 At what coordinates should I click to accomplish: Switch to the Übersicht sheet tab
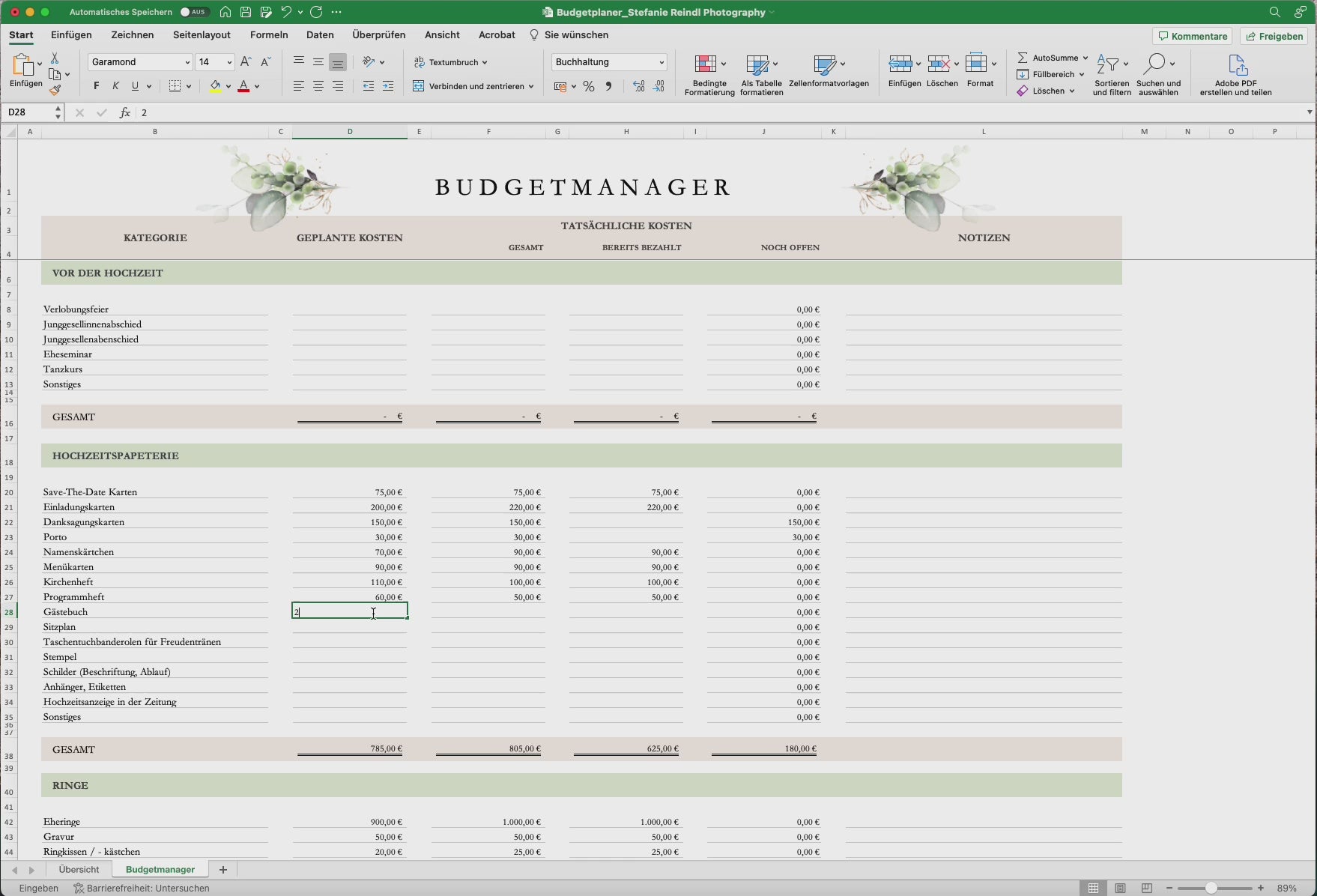(79, 870)
